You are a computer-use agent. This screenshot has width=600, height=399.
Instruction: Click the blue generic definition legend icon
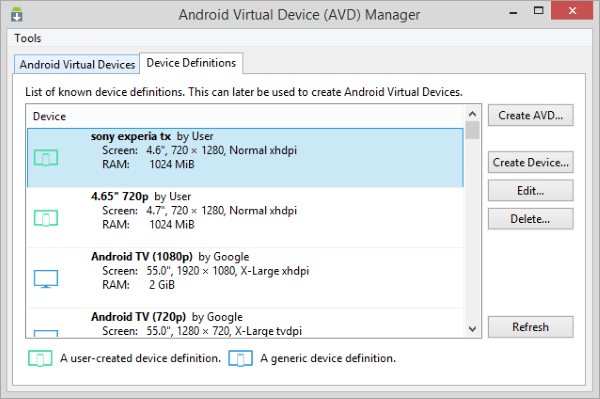(240, 358)
